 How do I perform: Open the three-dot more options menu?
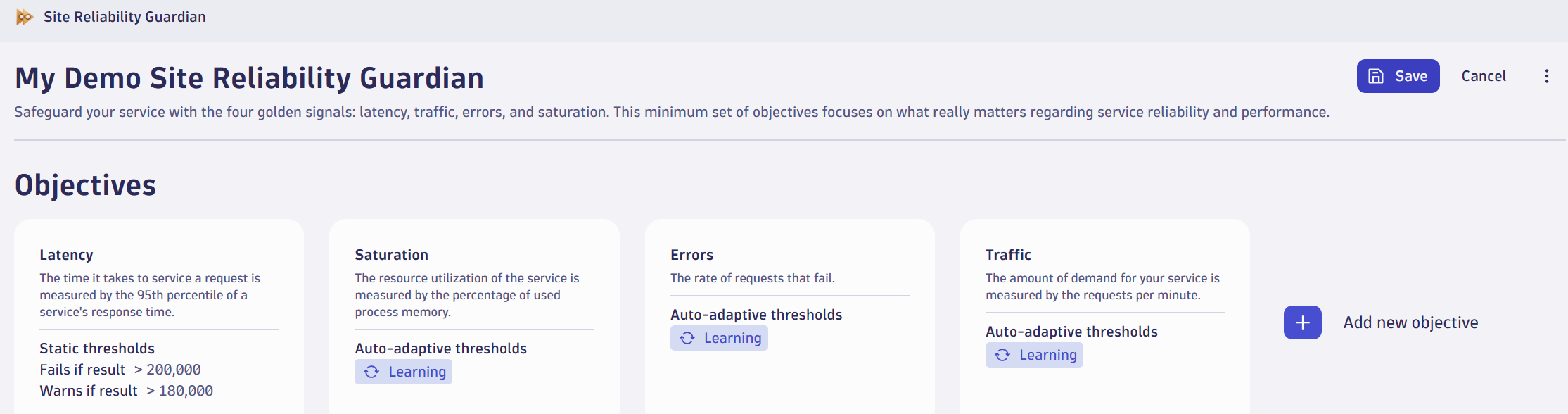click(1546, 76)
